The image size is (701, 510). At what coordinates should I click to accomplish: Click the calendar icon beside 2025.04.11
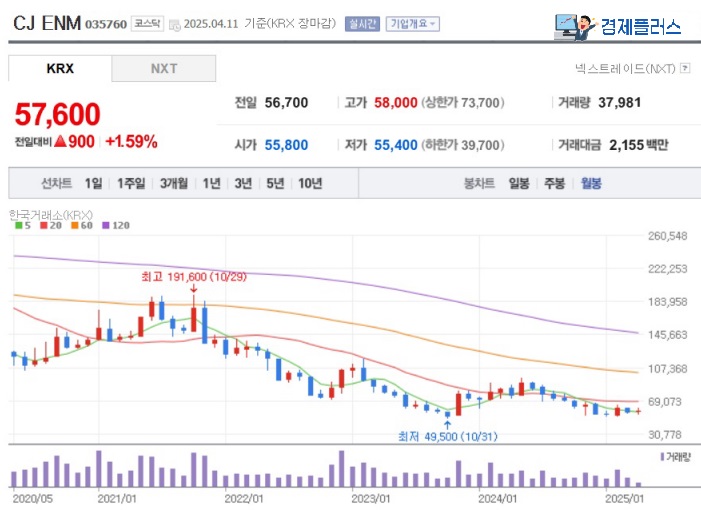click(174, 25)
